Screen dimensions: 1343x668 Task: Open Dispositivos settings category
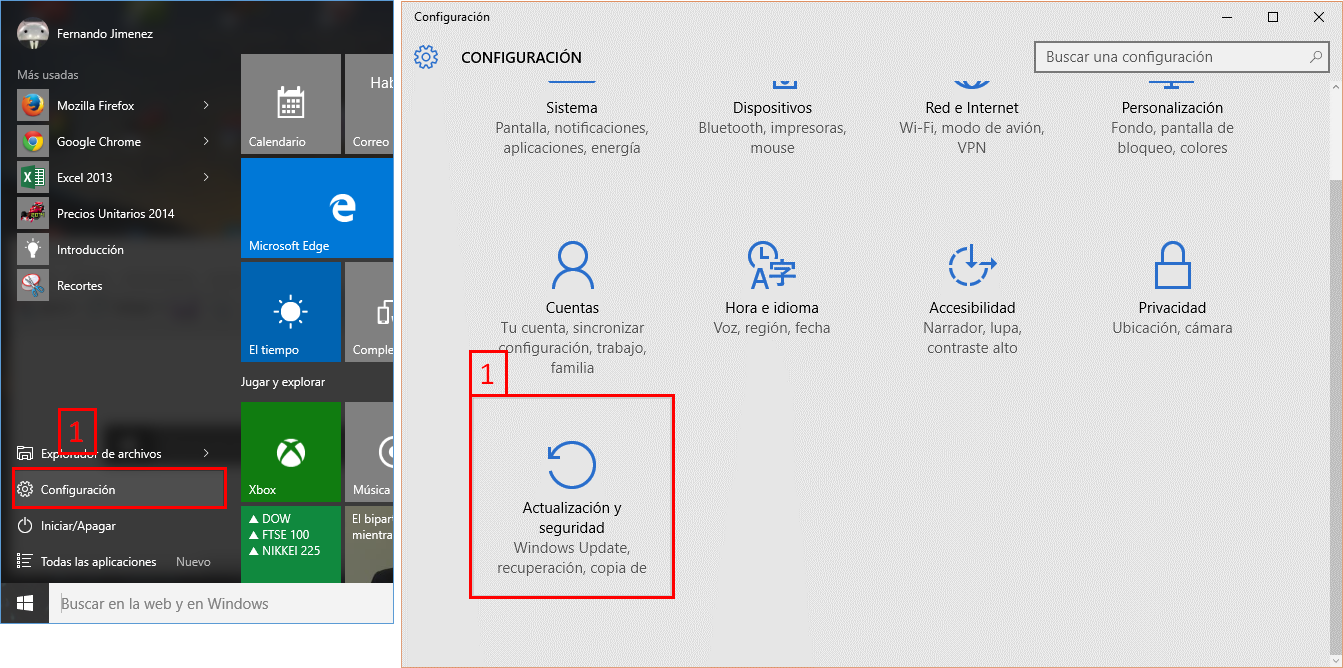click(772, 118)
